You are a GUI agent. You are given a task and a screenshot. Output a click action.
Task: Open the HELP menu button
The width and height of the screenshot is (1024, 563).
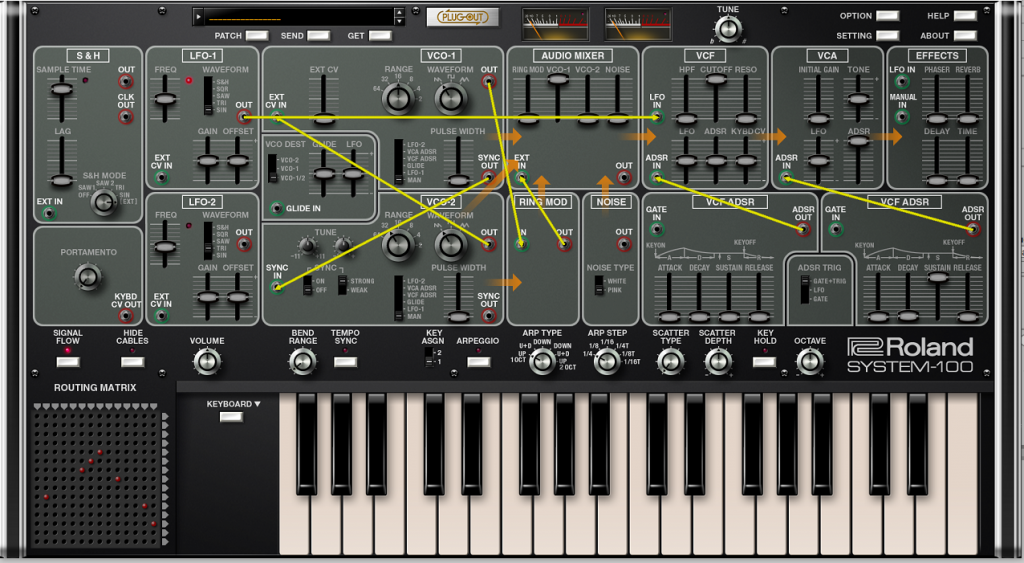click(965, 16)
